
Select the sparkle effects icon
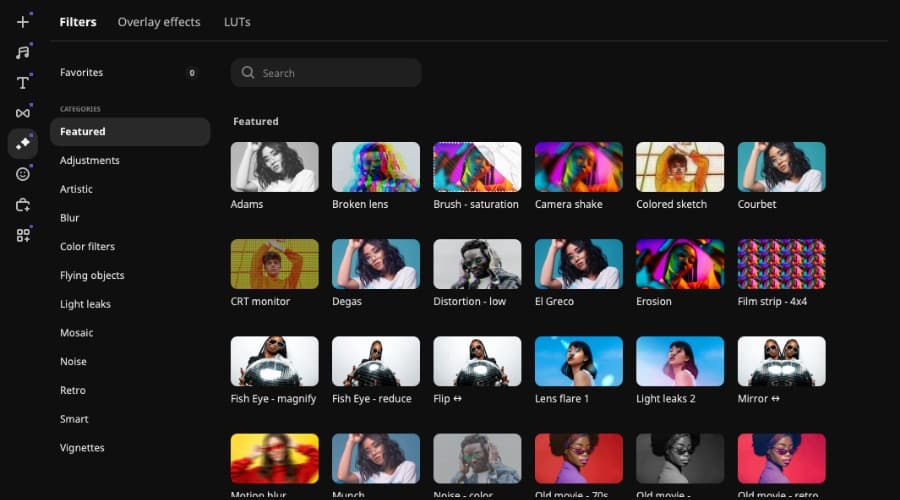(23, 144)
